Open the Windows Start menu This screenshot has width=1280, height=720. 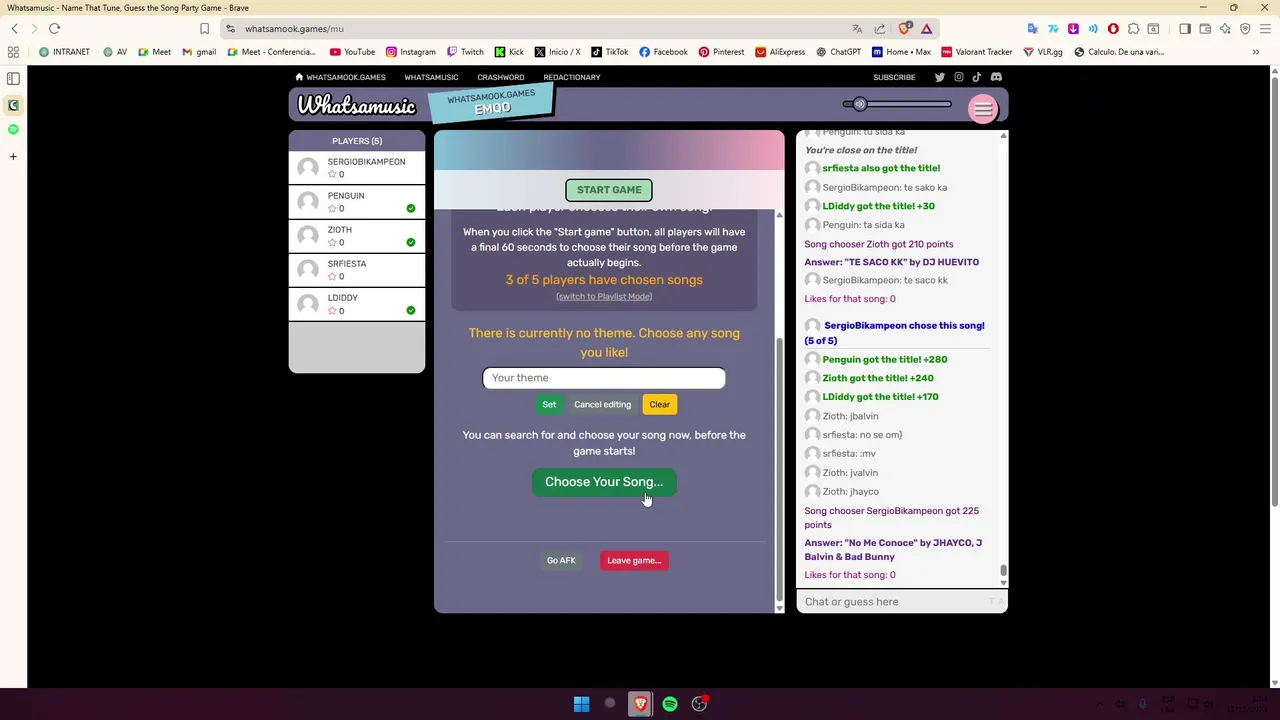point(581,704)
